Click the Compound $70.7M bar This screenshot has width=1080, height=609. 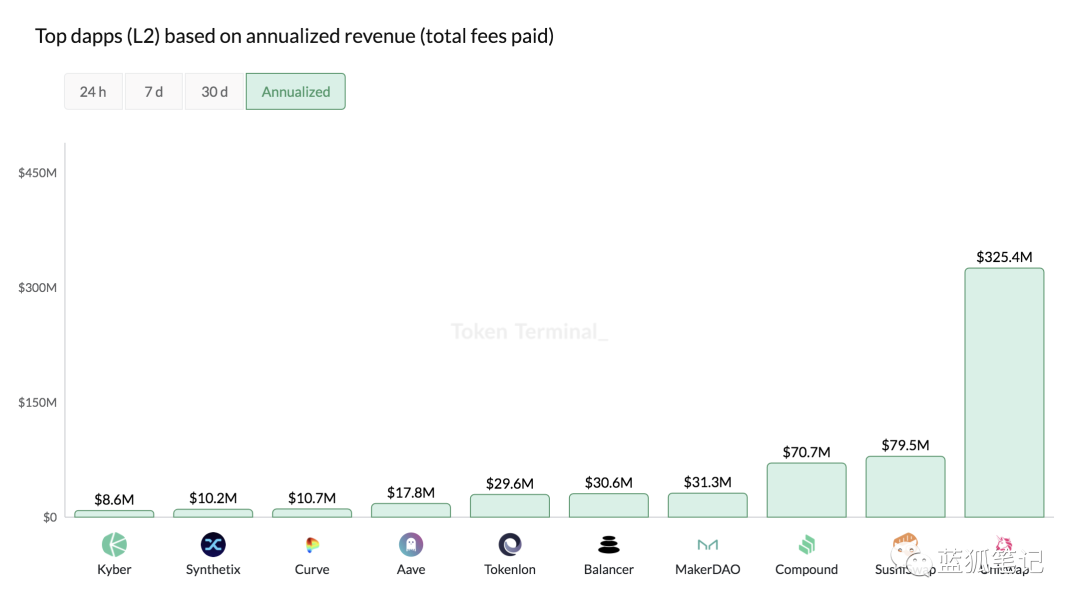pyautogui.click(x=807, y=490)
